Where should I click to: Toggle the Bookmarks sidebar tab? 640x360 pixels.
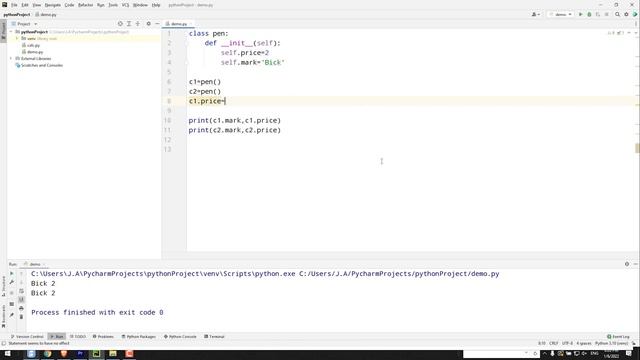click(4, 316)
